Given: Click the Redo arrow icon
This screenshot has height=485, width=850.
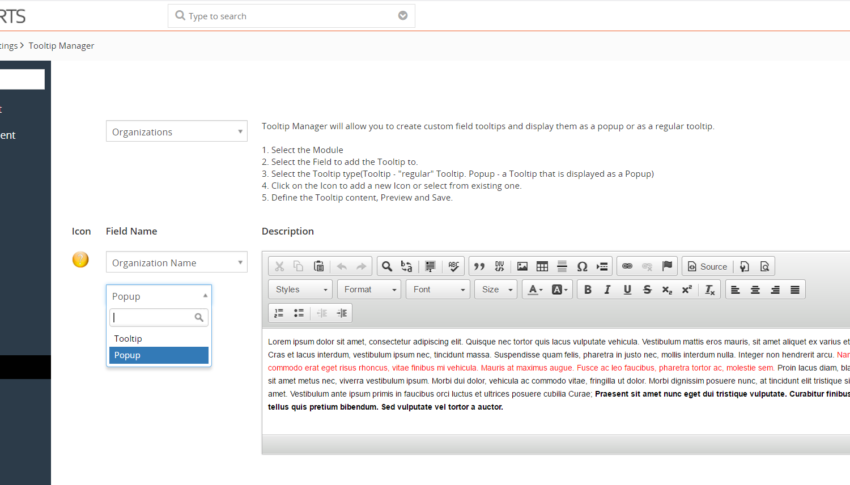Looking at the screenshot, I should [x=361, y=266].
